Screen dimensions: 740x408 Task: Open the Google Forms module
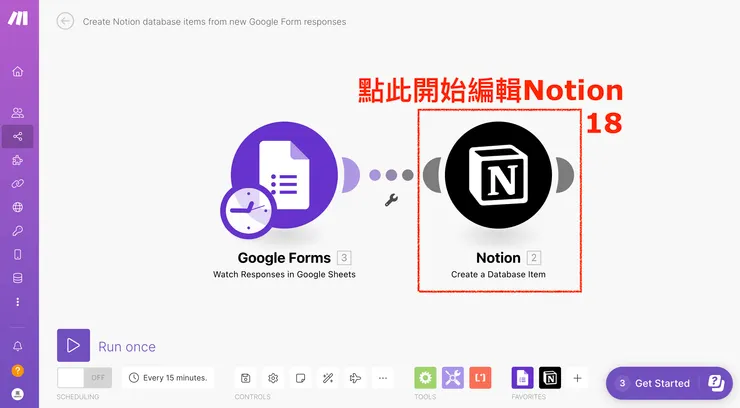pos(284,175)
